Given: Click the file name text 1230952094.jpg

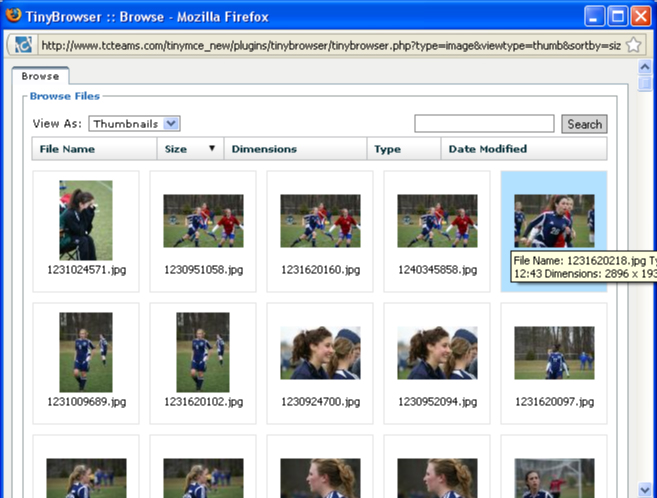Looking at the screenshot, I should (437, 402).
